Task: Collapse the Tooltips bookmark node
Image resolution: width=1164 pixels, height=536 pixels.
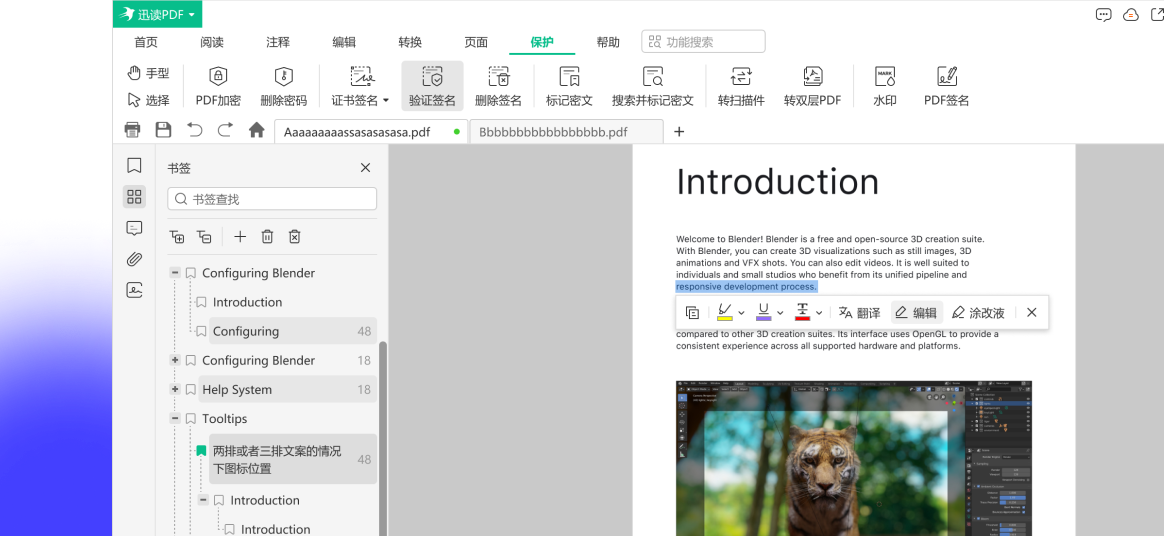Action: point(175,418)
